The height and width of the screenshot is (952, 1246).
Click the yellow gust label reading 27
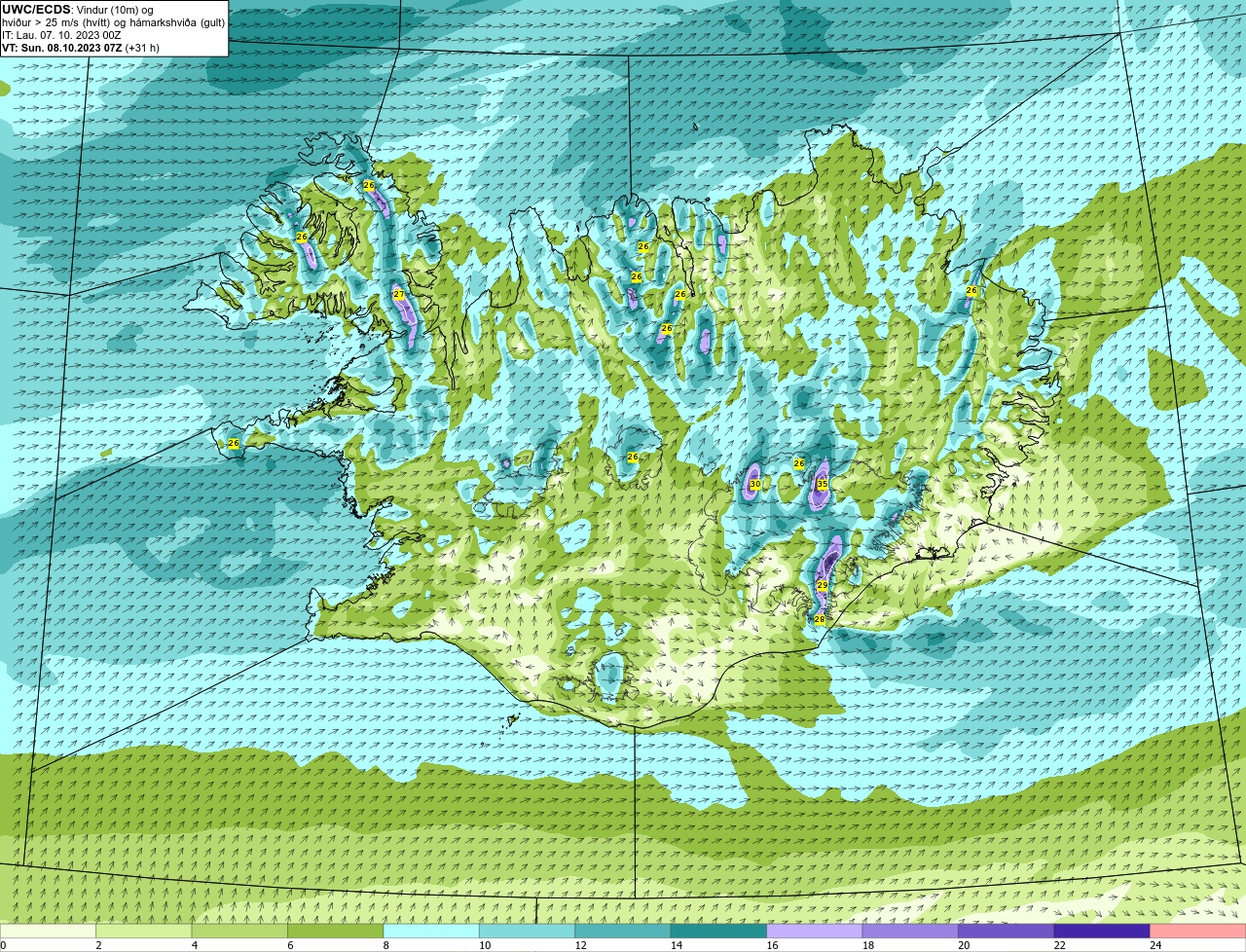point(399,294)
